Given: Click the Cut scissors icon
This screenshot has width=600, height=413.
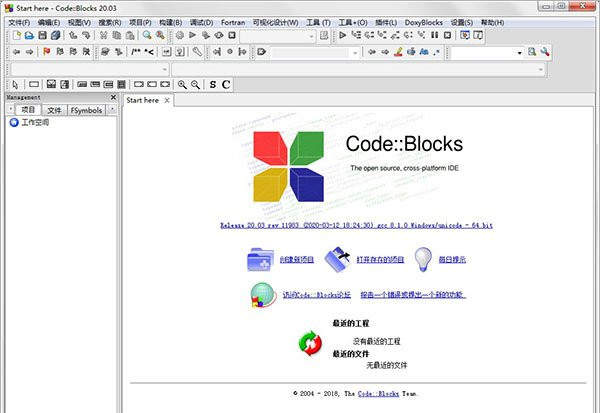Looking at the screenshot, I should point(103,36).
